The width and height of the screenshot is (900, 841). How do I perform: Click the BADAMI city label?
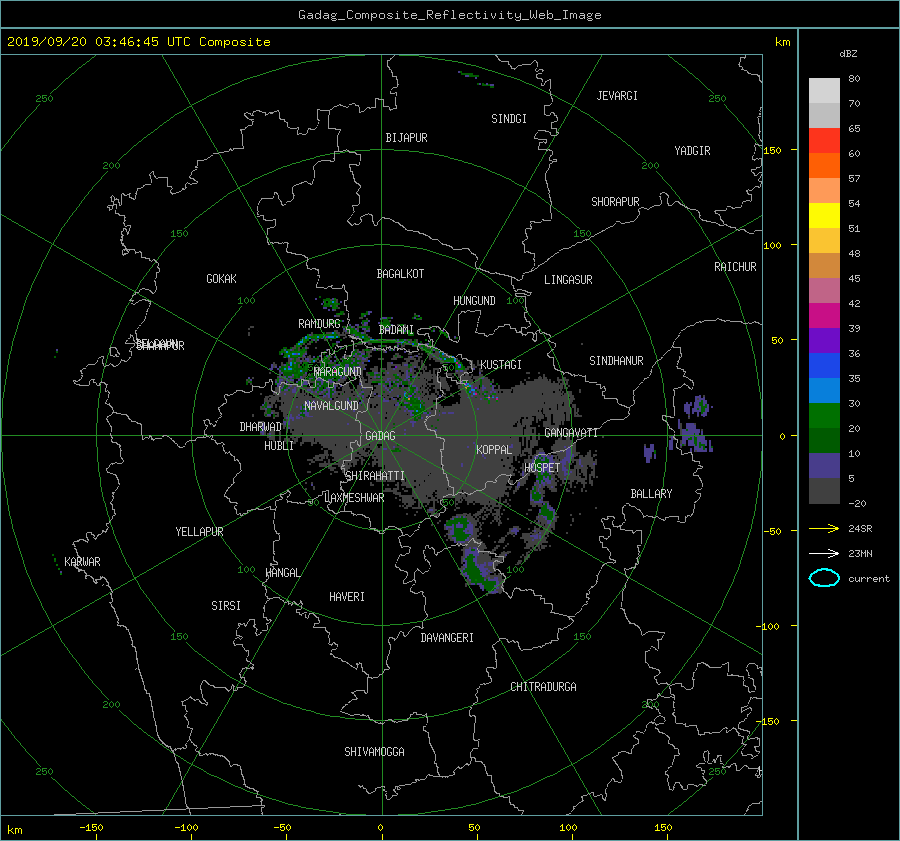pos(396,330)
